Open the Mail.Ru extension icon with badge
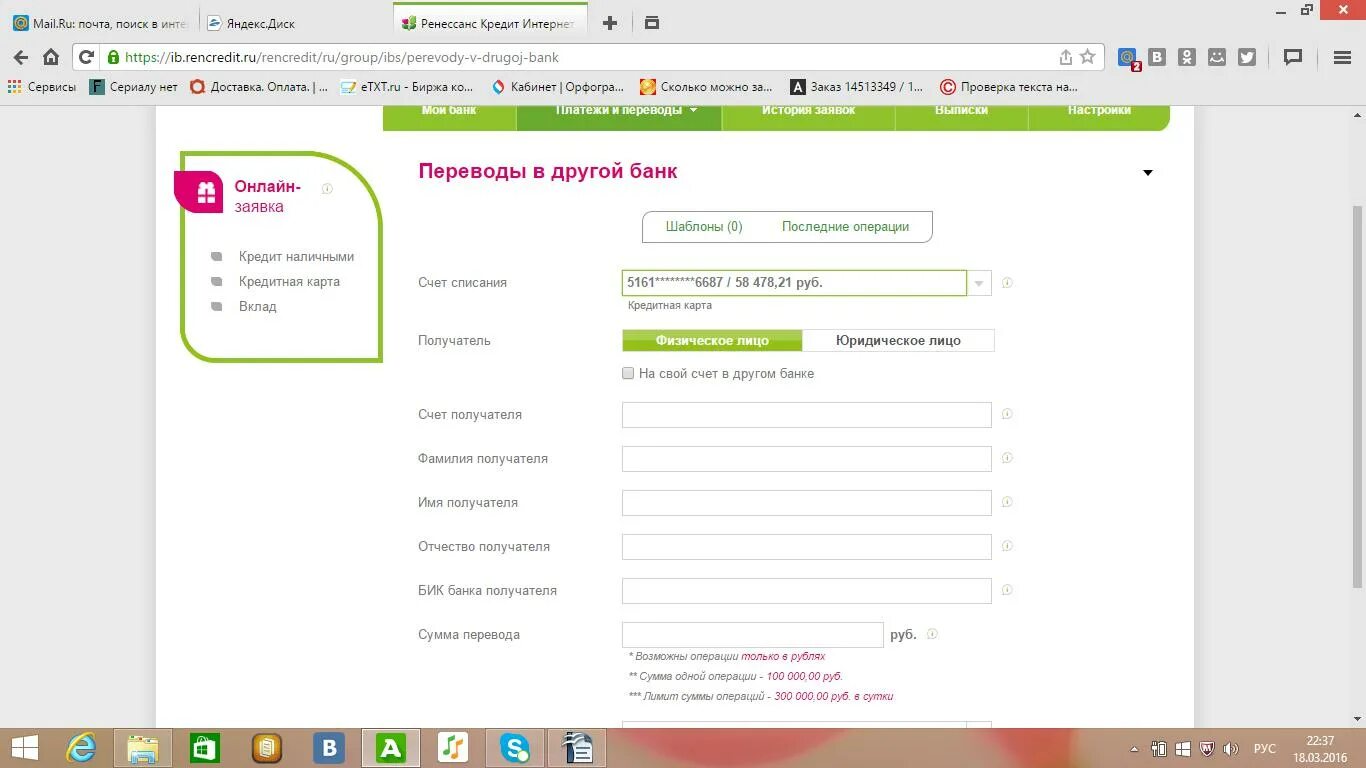Screen dimensions: 1366x768 1128,58
